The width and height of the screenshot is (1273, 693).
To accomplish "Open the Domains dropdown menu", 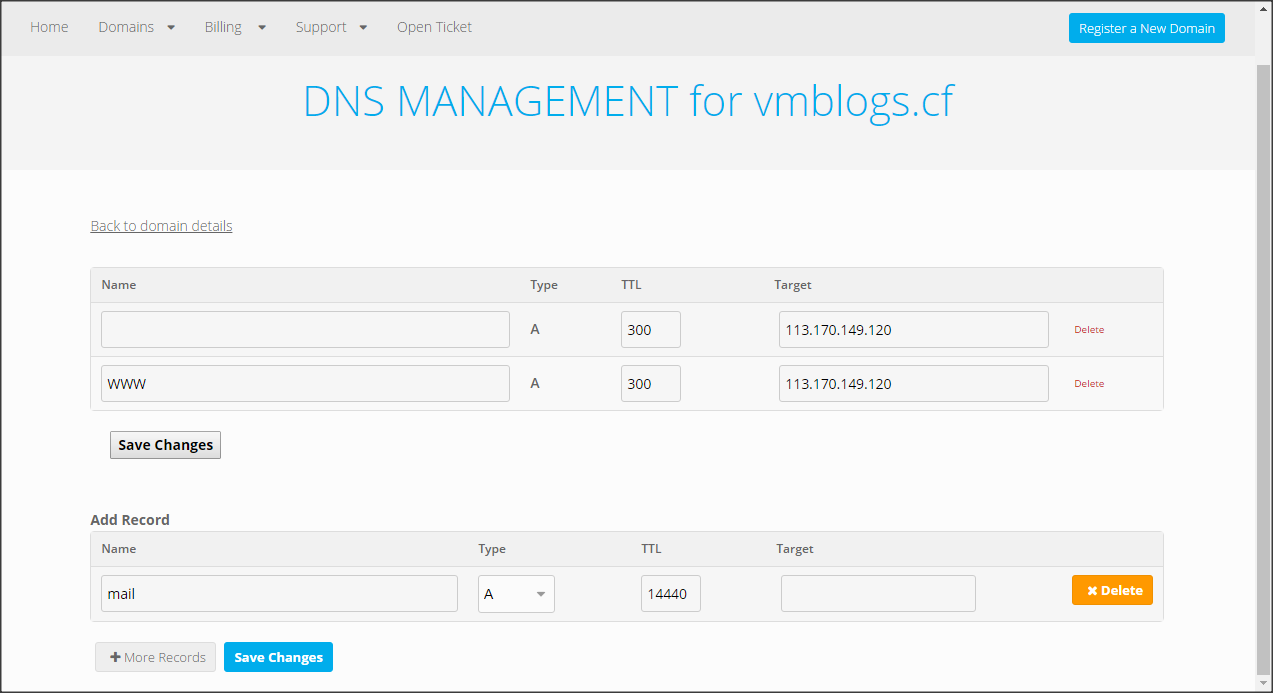I will (136, 27).
